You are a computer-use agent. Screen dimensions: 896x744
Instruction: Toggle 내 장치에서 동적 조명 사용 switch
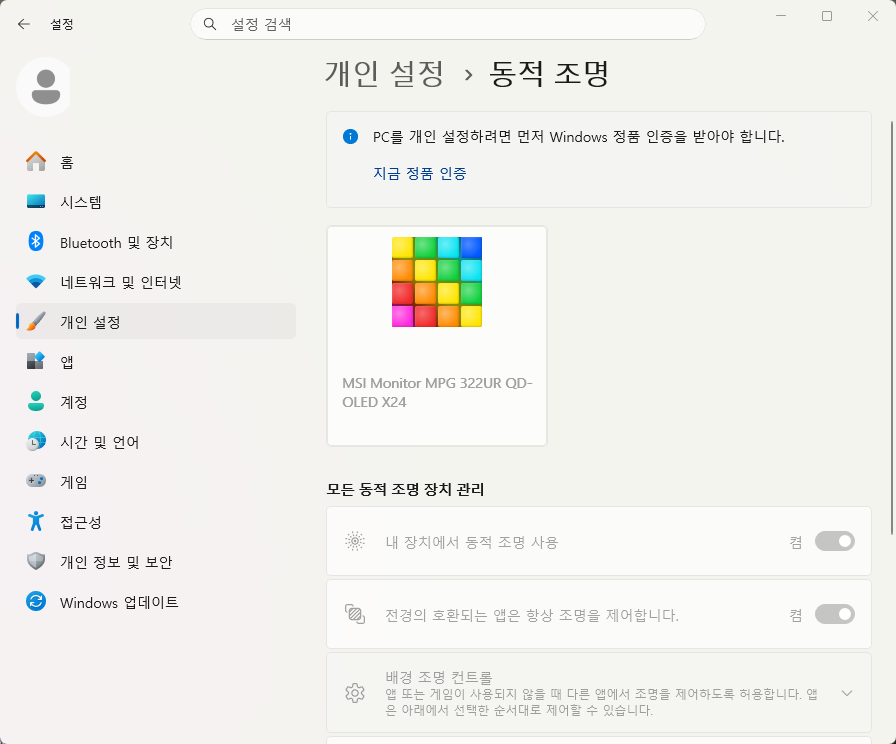point(834,541)
